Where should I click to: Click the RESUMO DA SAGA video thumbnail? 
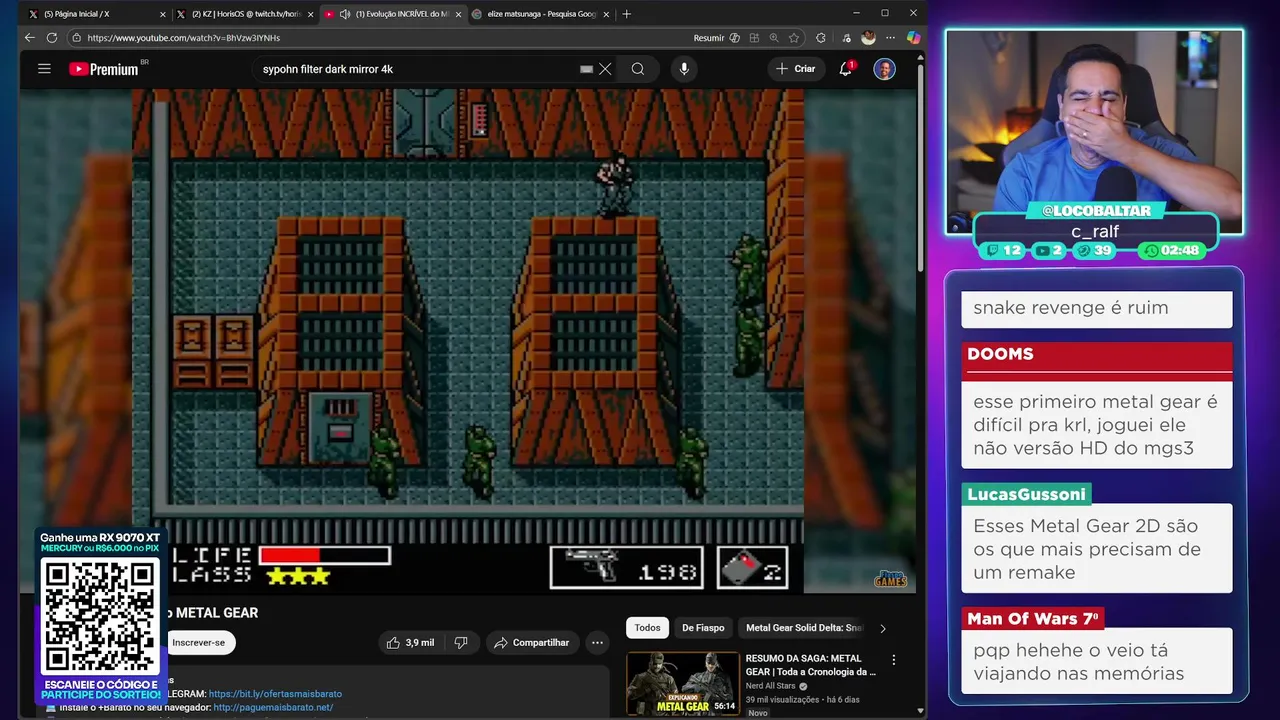point(683,684)
